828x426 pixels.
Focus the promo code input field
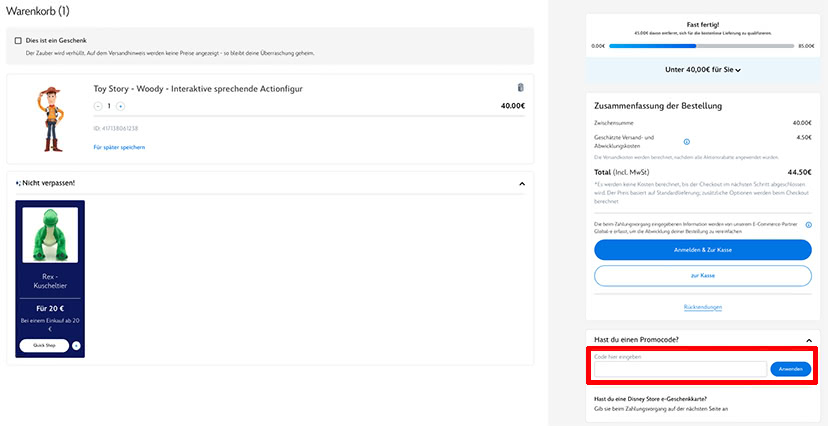681,369
